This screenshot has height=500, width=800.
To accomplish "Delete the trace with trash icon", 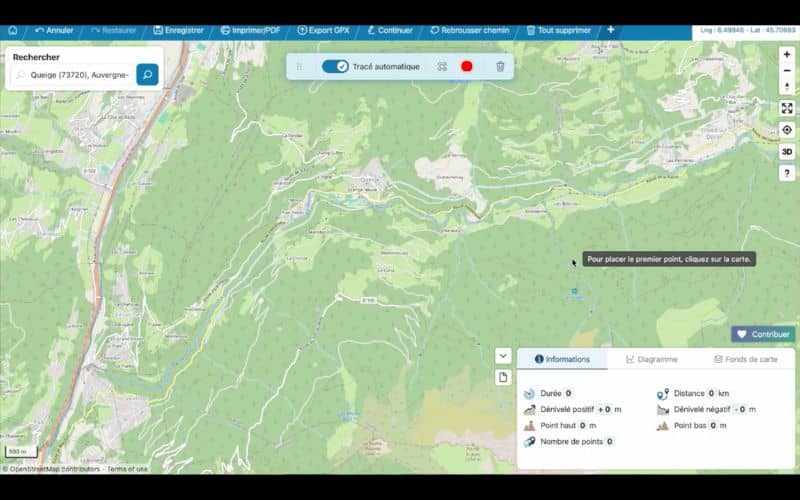I will click(x=500, y=66).
